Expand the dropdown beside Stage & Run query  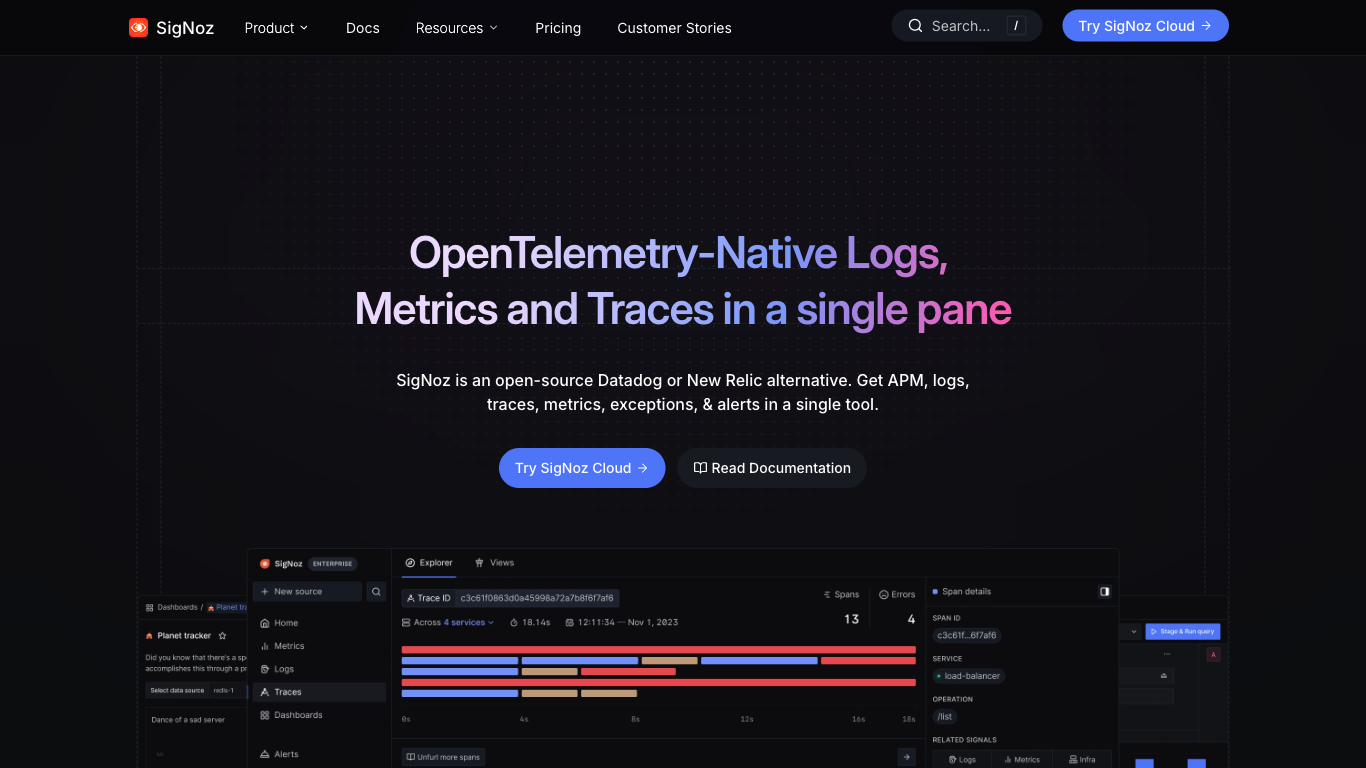pyautogui.click(x=1133, y=631)
